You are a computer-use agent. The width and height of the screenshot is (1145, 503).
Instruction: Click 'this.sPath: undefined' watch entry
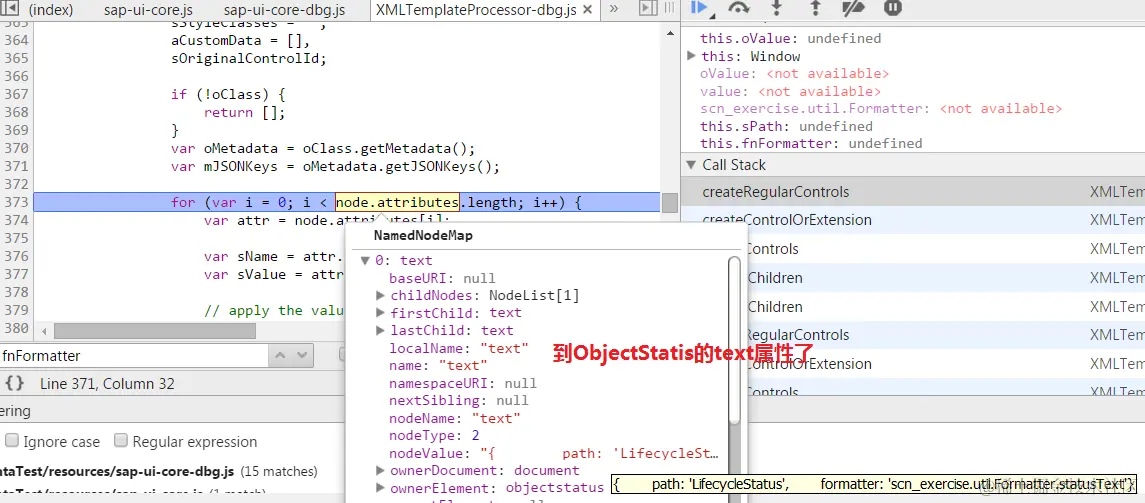(x=786, y=126)
